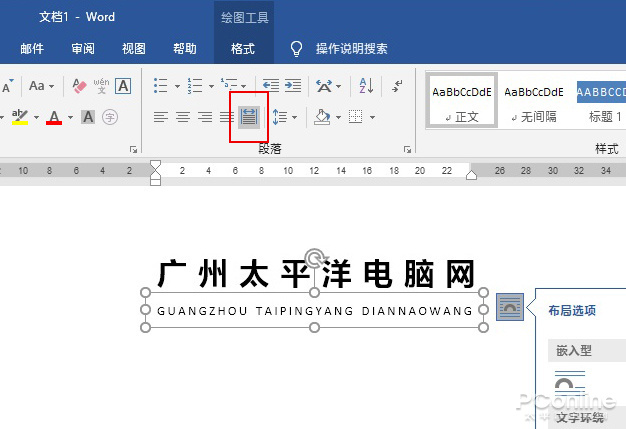The height and width of the screenshot is (429, 626).
Task: Click the enclosed character 字 icon
Action: pyautogui.click(x=110, y=117)
